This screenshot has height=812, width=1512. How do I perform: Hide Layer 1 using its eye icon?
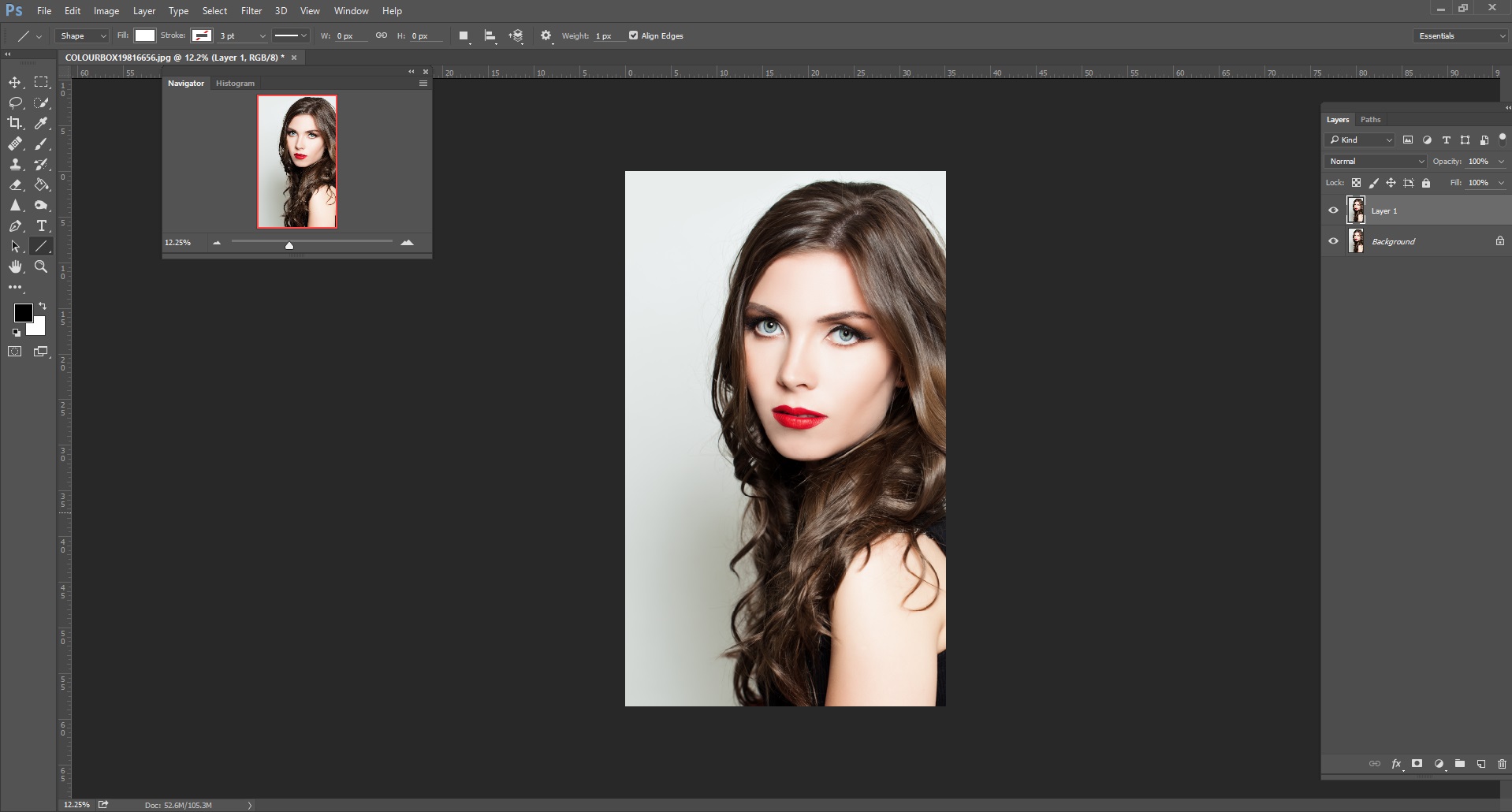click(1333, 210)
